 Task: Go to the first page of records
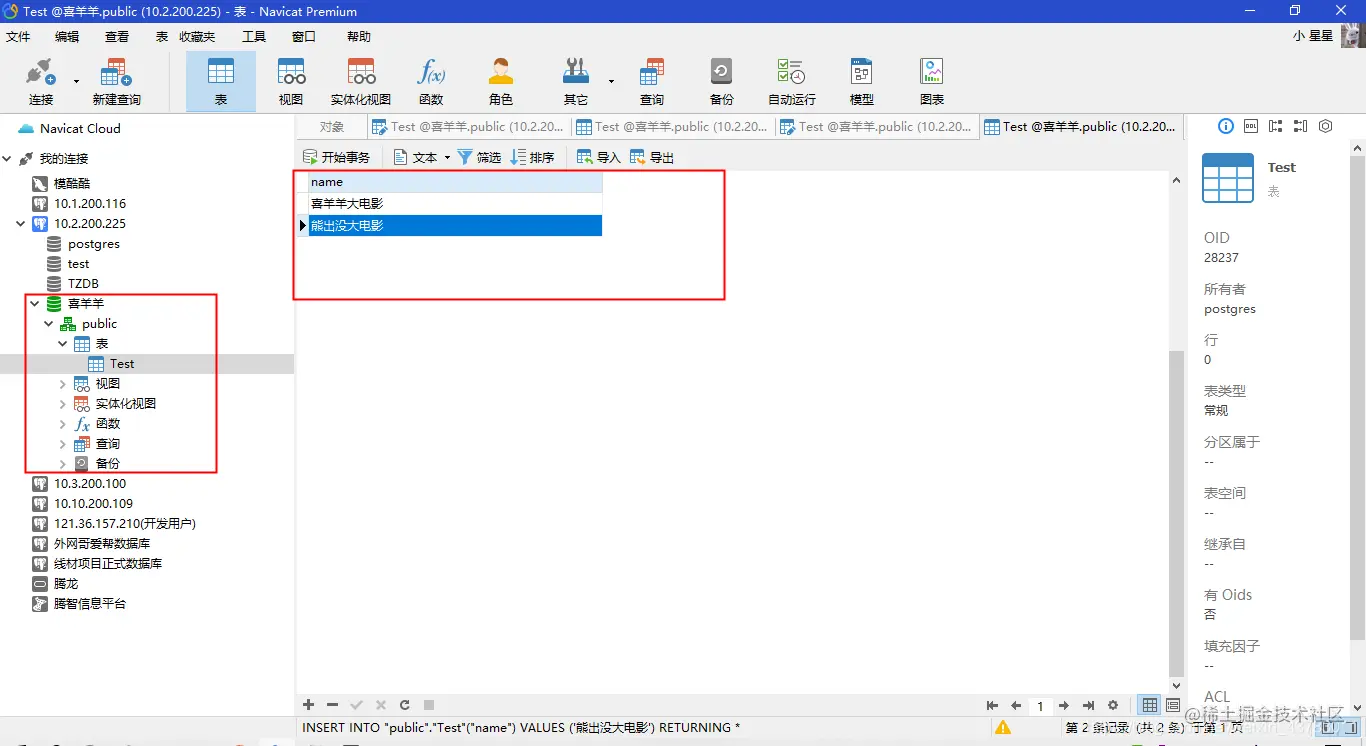click(x=992, y=705)
